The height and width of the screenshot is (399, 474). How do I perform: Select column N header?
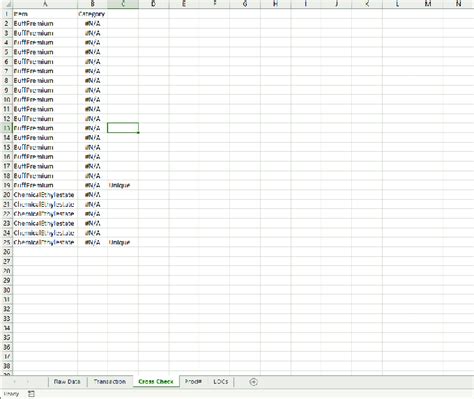tap(458, 4)
